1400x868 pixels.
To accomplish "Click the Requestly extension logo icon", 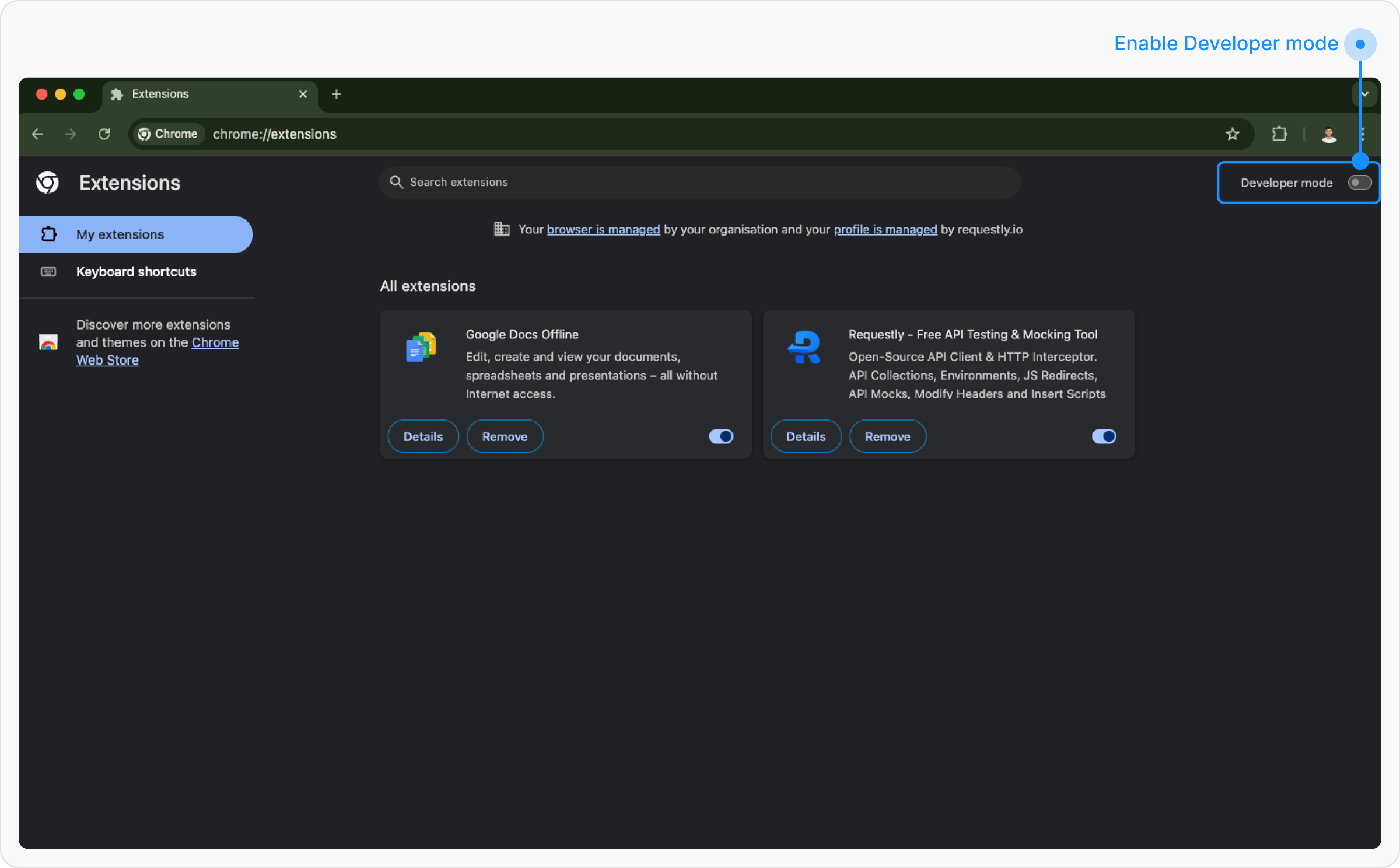I will [804, 348].
